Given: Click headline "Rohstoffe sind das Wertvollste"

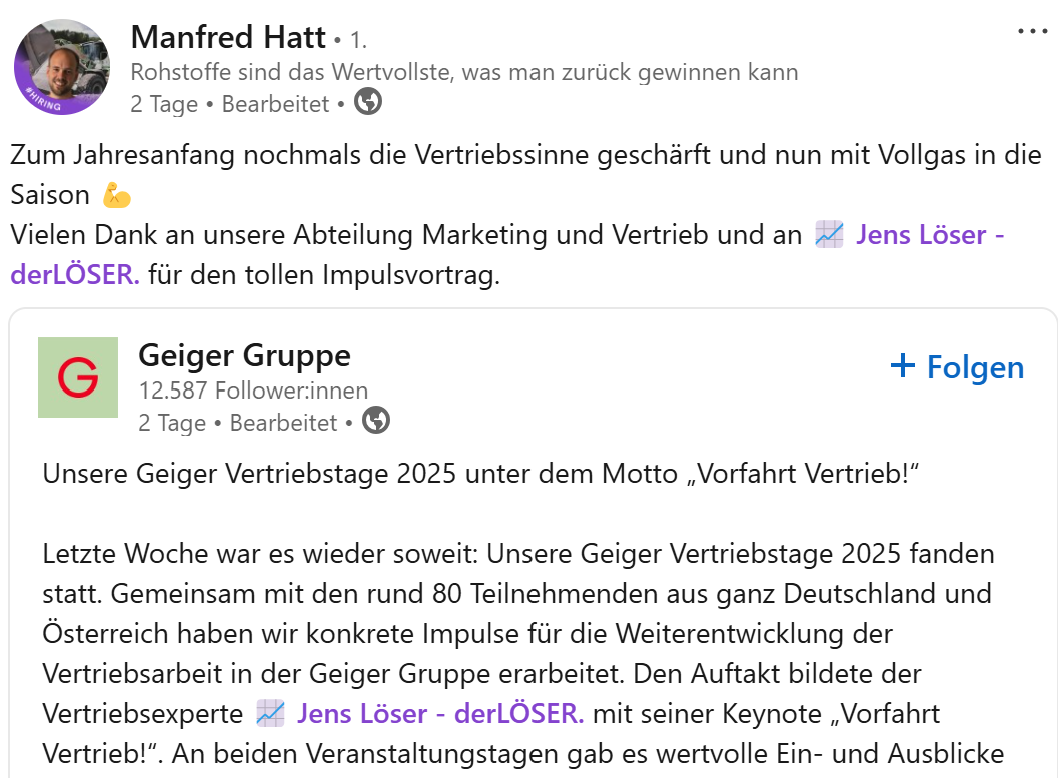Looking at the screenshot, I should click(x=464, y=72).
